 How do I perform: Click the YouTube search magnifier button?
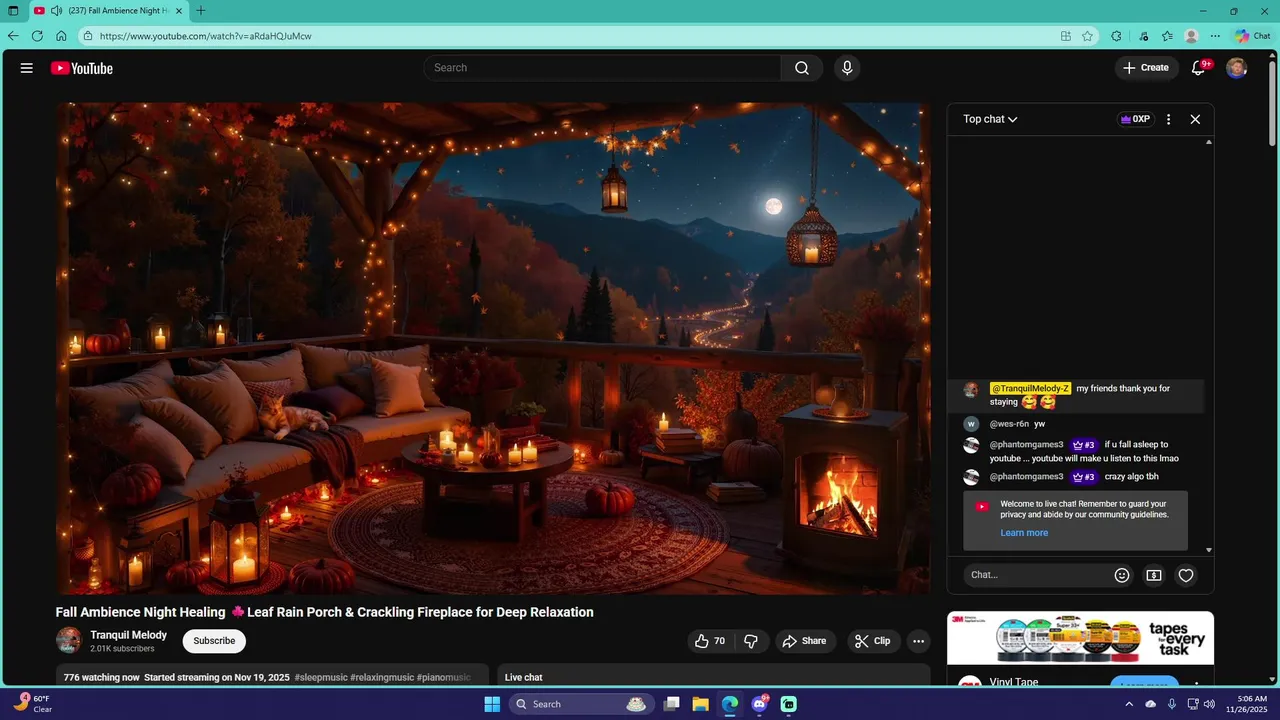(802, 68)
